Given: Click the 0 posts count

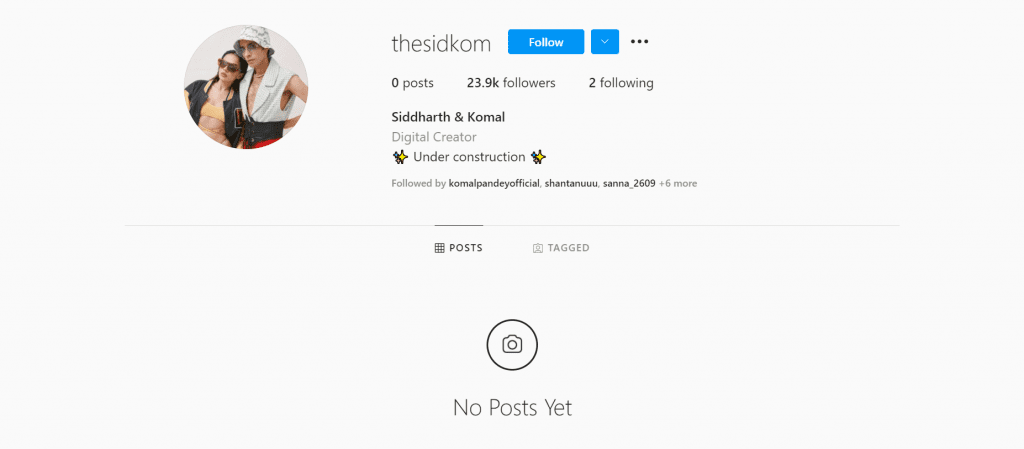Looking at the screenshot, I should 413,83.
